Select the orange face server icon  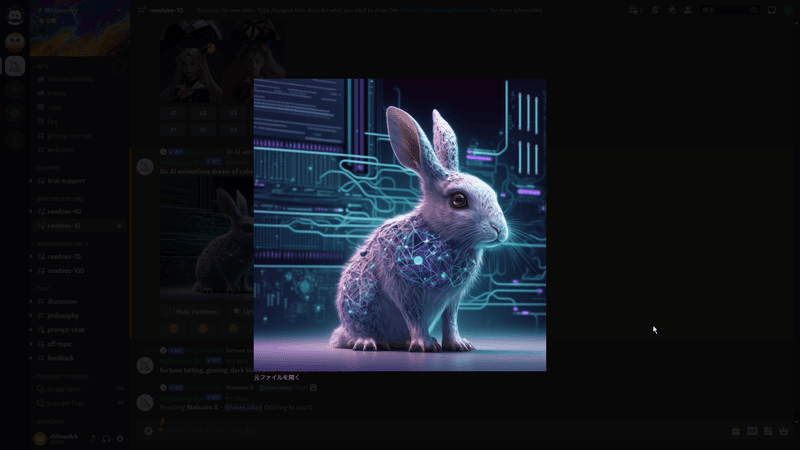click(15, 42)
